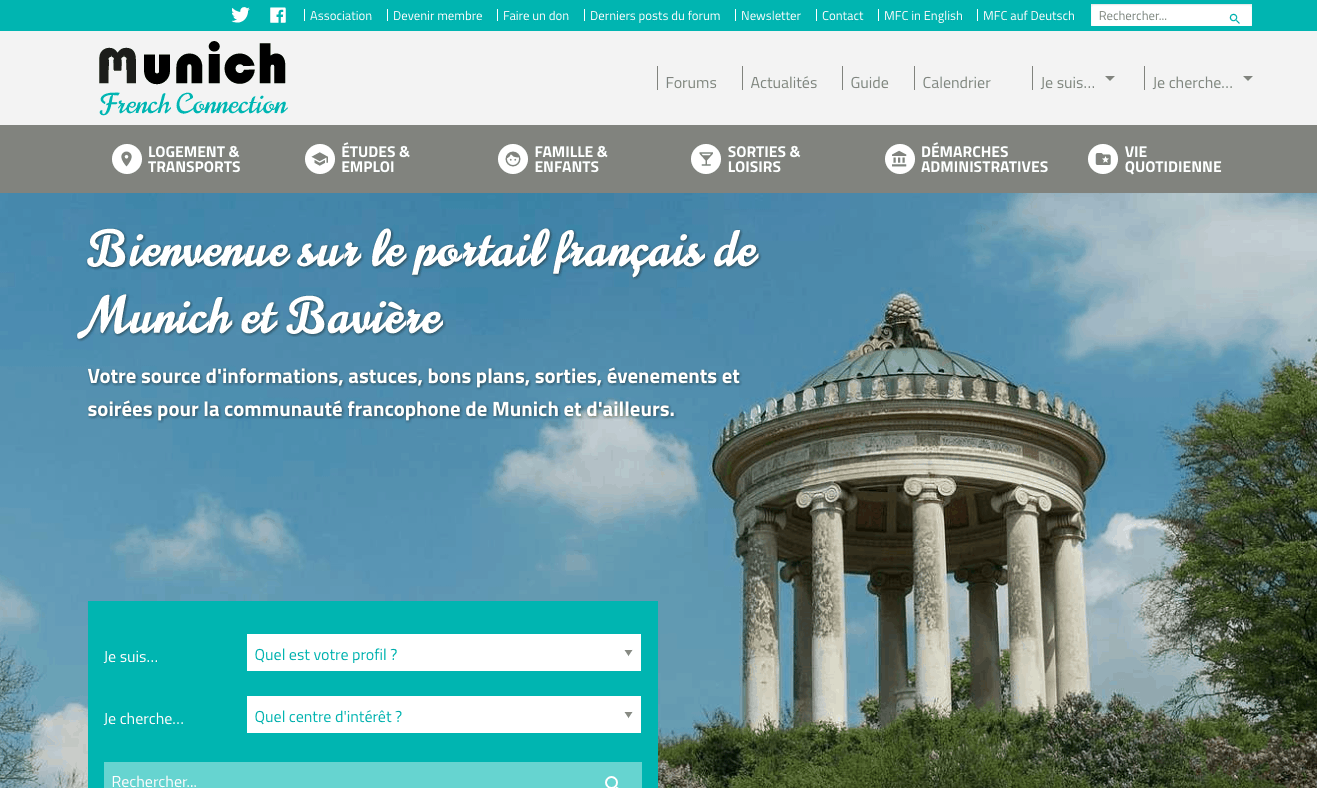Select LOGEMENT & TRANSPORTS category label
The height and width of the screenshot is (788, 1317).
pos(194,159)
